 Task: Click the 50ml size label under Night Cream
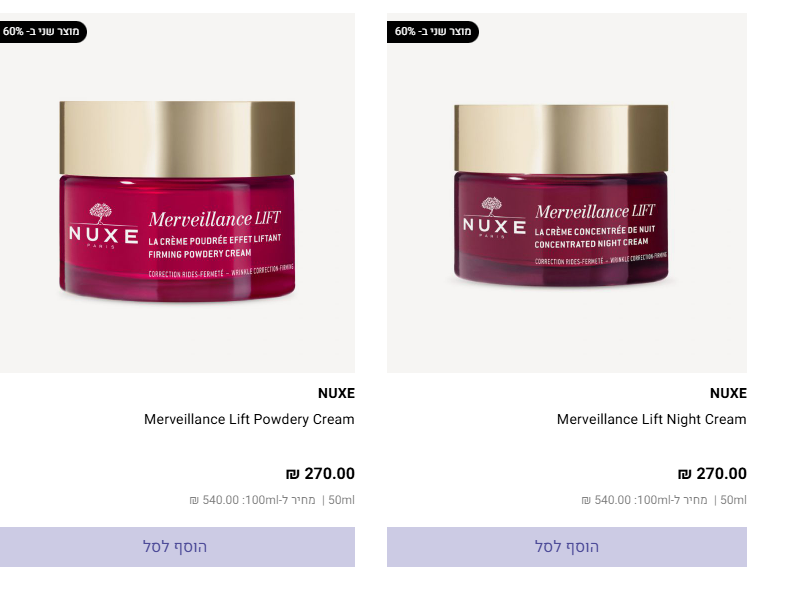tap(733, 500)
